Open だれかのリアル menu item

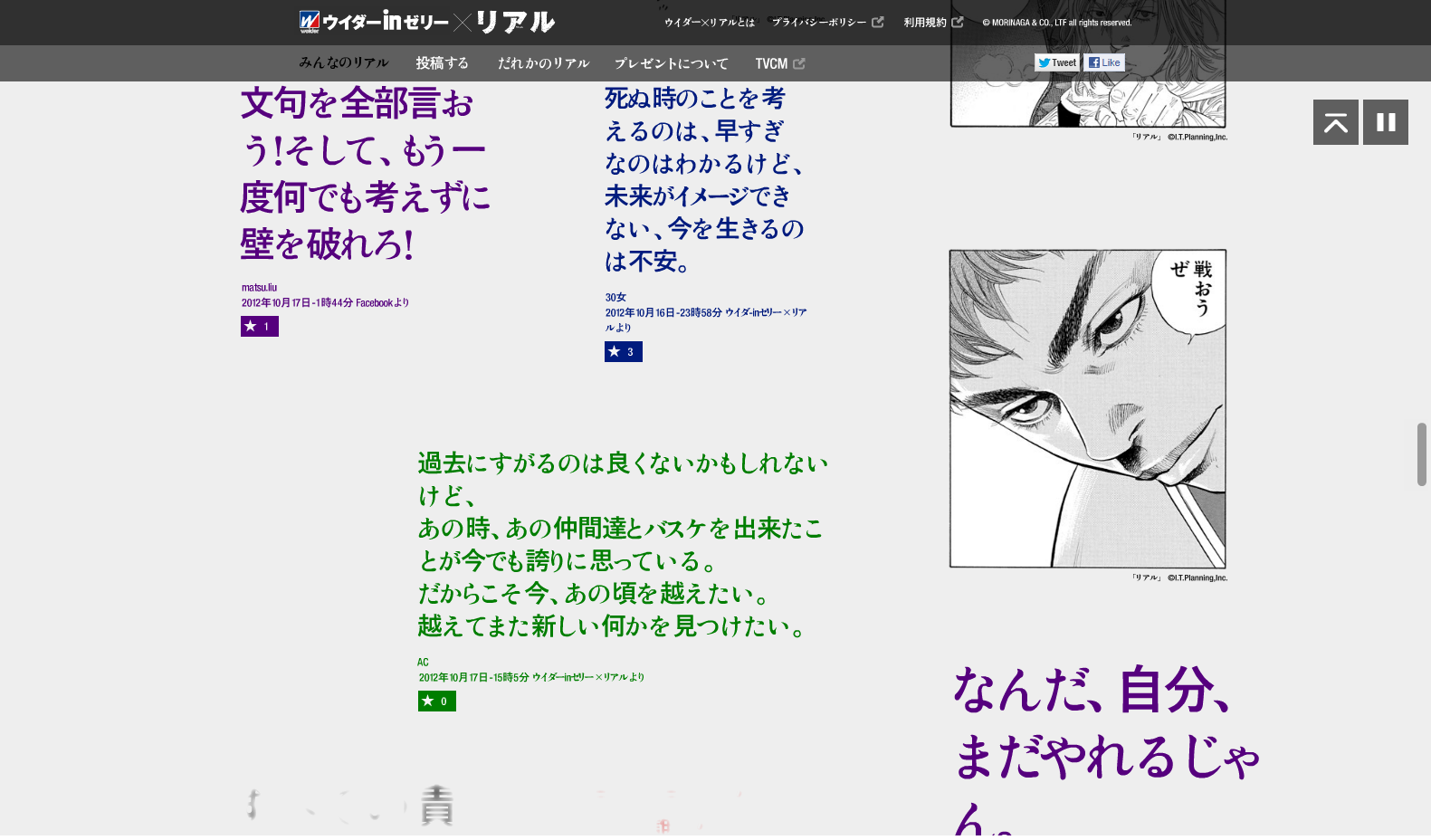[x=543, y=63]
